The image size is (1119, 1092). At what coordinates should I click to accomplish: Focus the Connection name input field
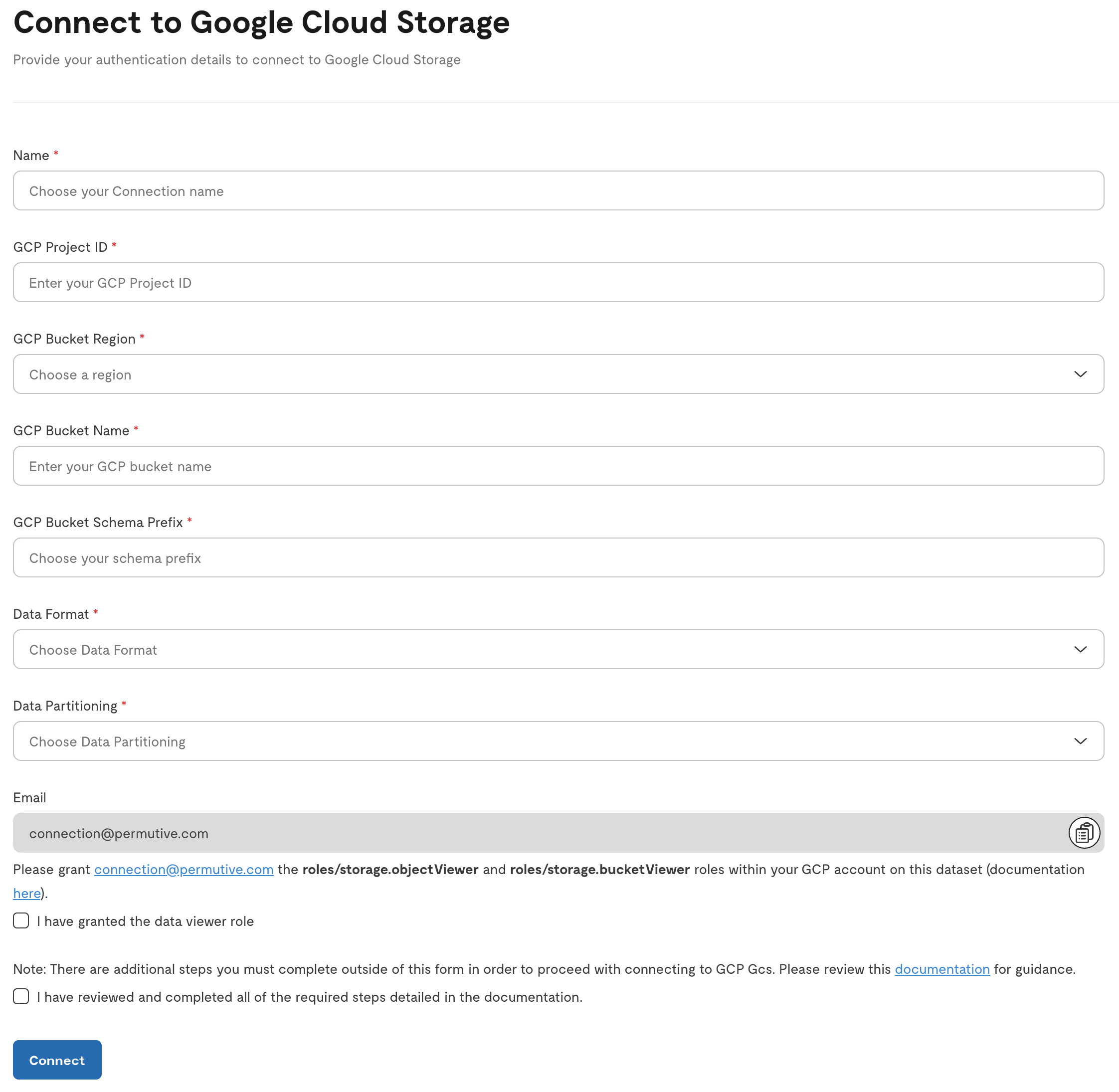coord(558,190)
